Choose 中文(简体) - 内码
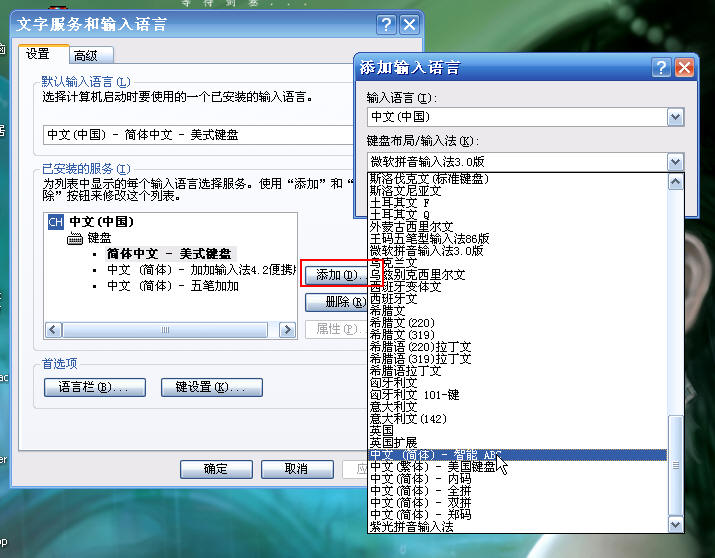The width and height of the screenshot is (715, 558). tap(517, 479)
